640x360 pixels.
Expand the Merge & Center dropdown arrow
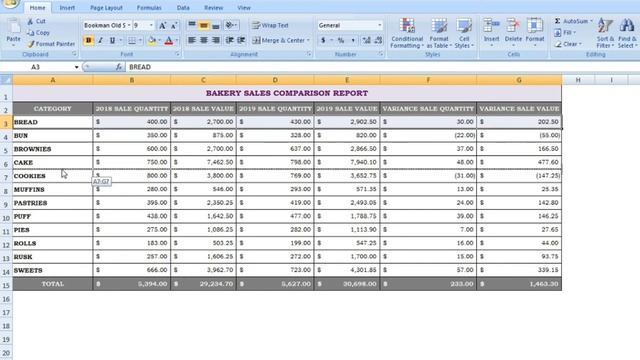point(308,40)
